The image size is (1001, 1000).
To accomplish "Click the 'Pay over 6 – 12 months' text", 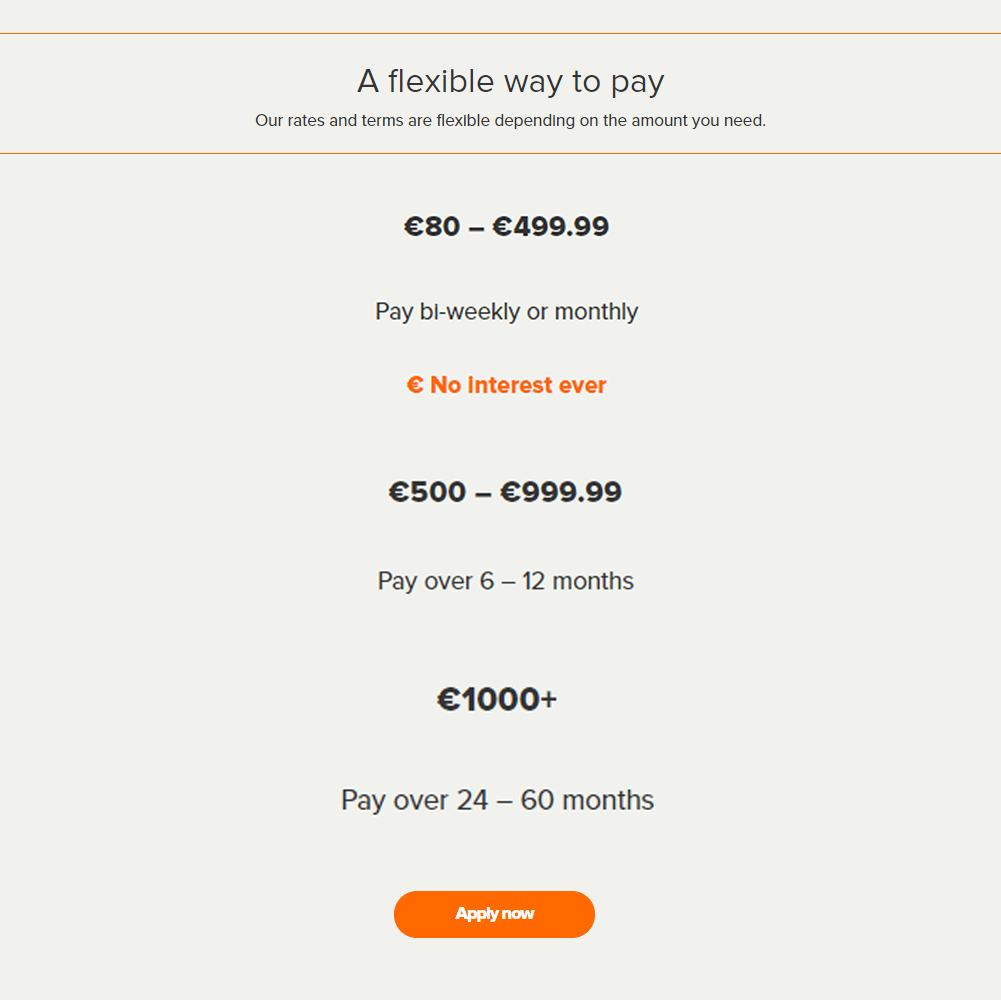I will coord(506,581).
